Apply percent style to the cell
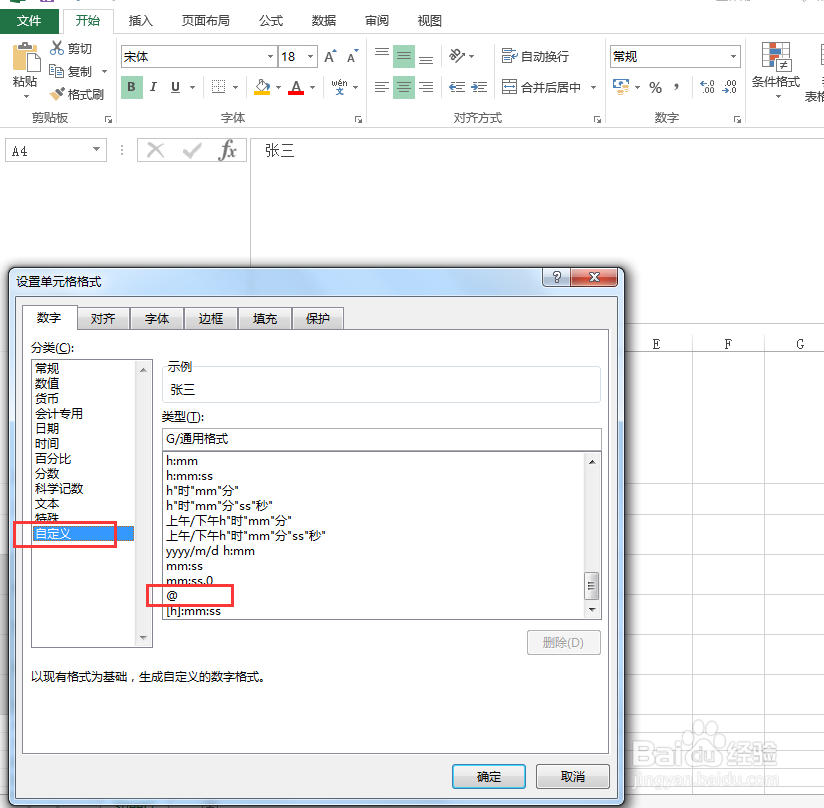Screen dimensions: 824x808 [655, 88]
